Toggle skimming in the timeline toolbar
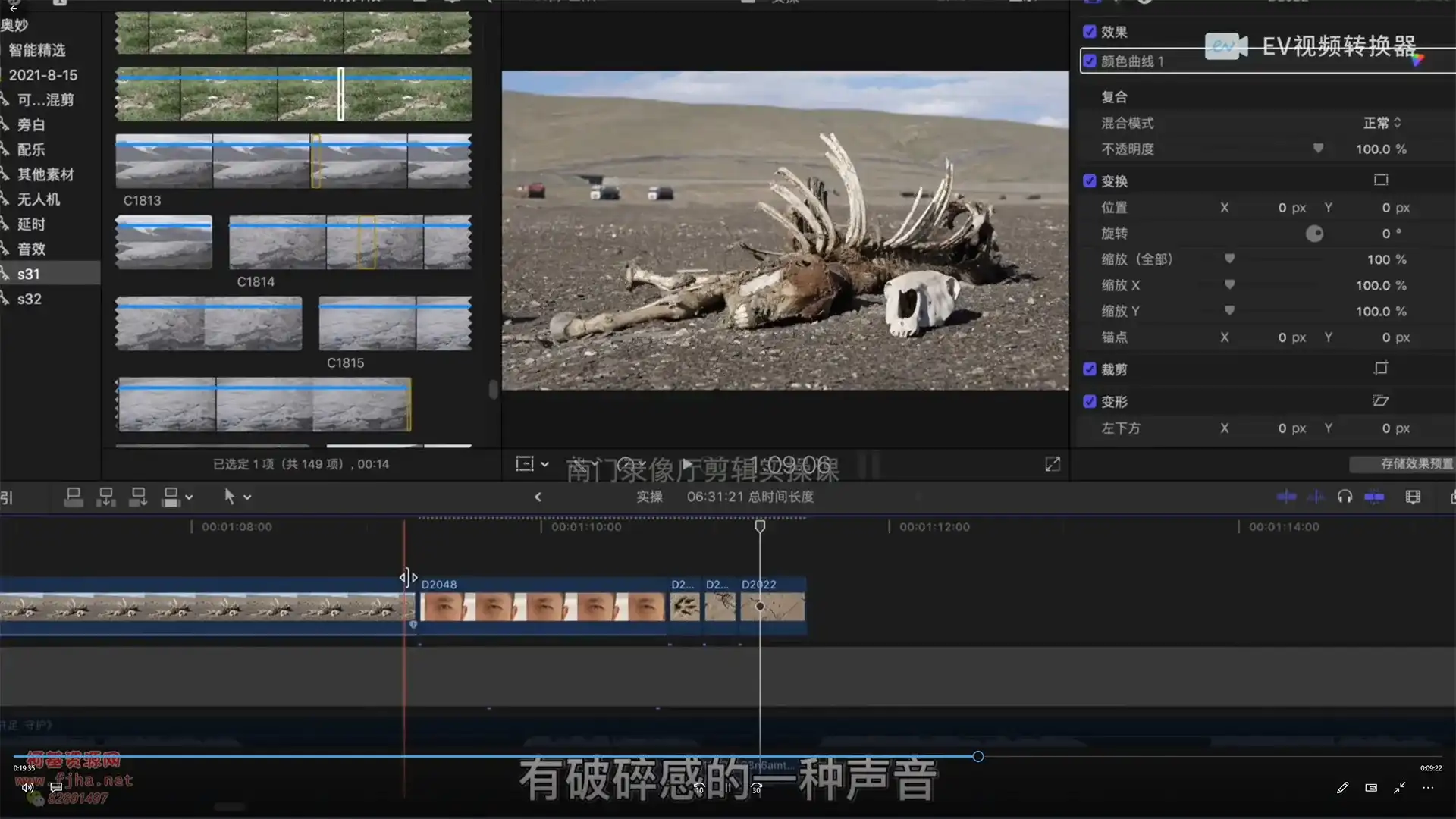The height and width of the screenshot is (819, 1456). [x=1287, y=497]
